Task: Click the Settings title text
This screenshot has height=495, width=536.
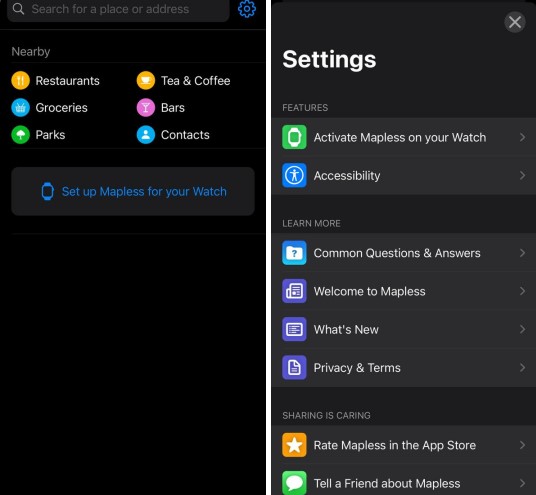Action: [329, 59]
